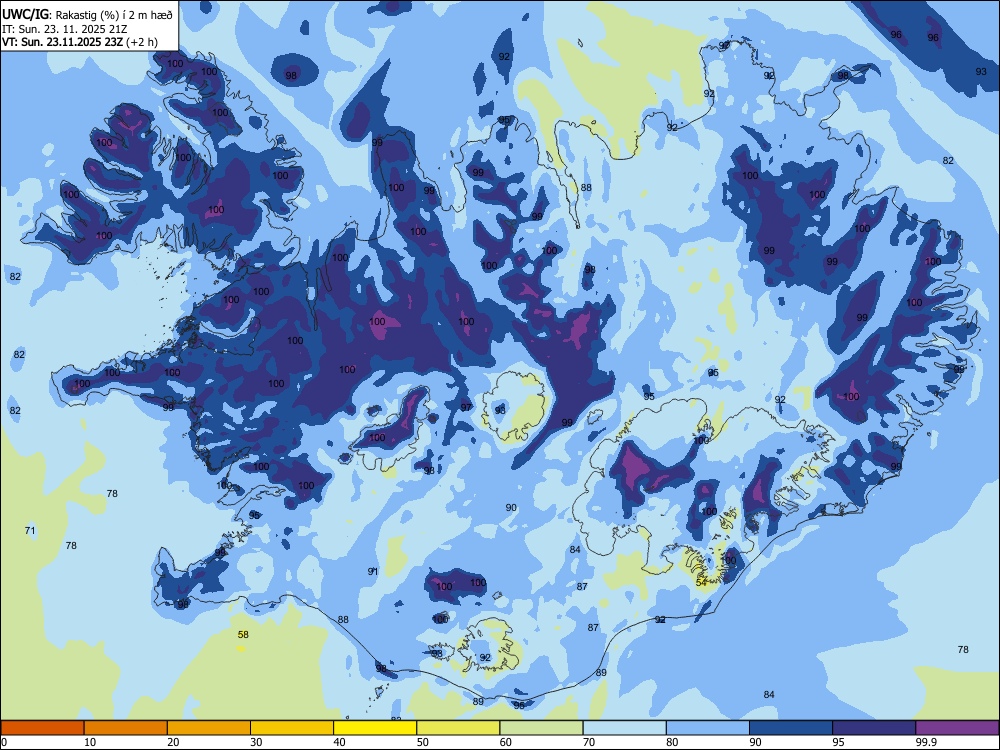Click the dark indigo 95–99.9 legend swatch

point(874,728)
